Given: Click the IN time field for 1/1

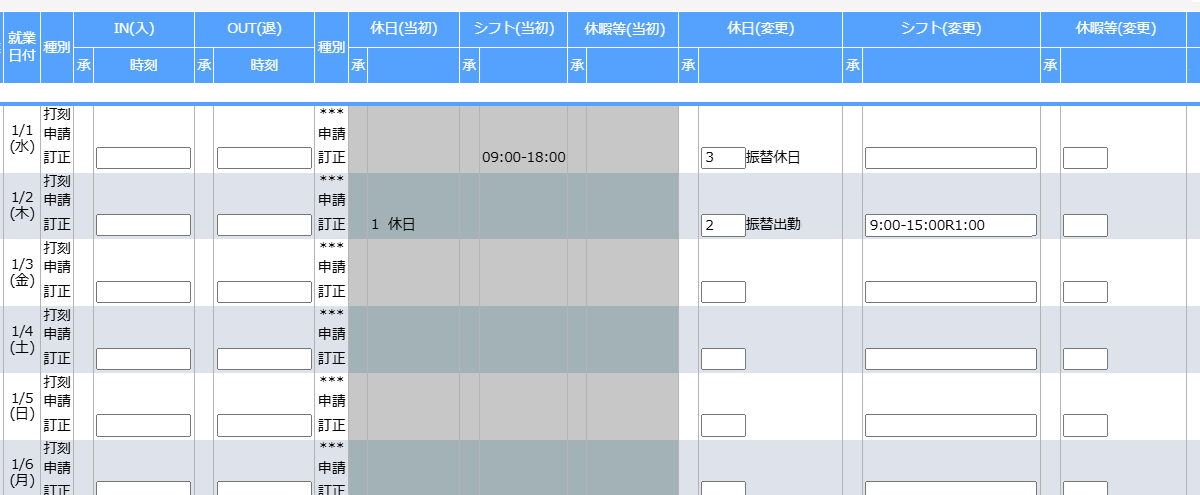Looking at the screenshot, I should [x=143, y=158].
